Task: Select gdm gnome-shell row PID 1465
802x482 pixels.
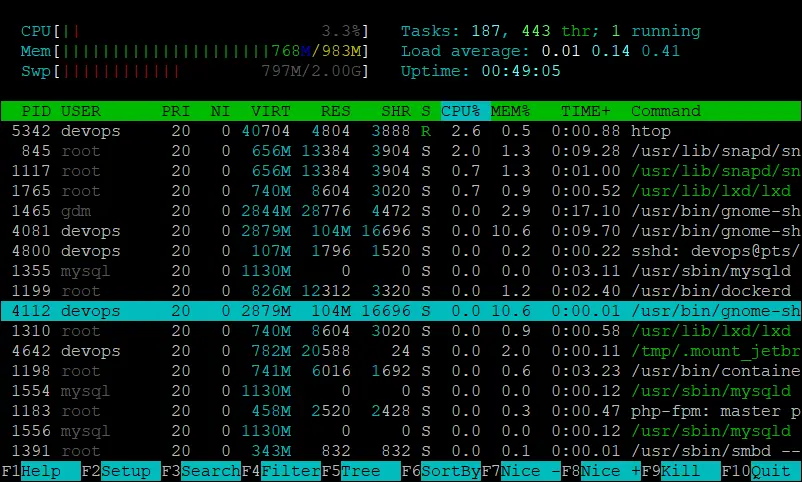Action: (x=401, y=211)
